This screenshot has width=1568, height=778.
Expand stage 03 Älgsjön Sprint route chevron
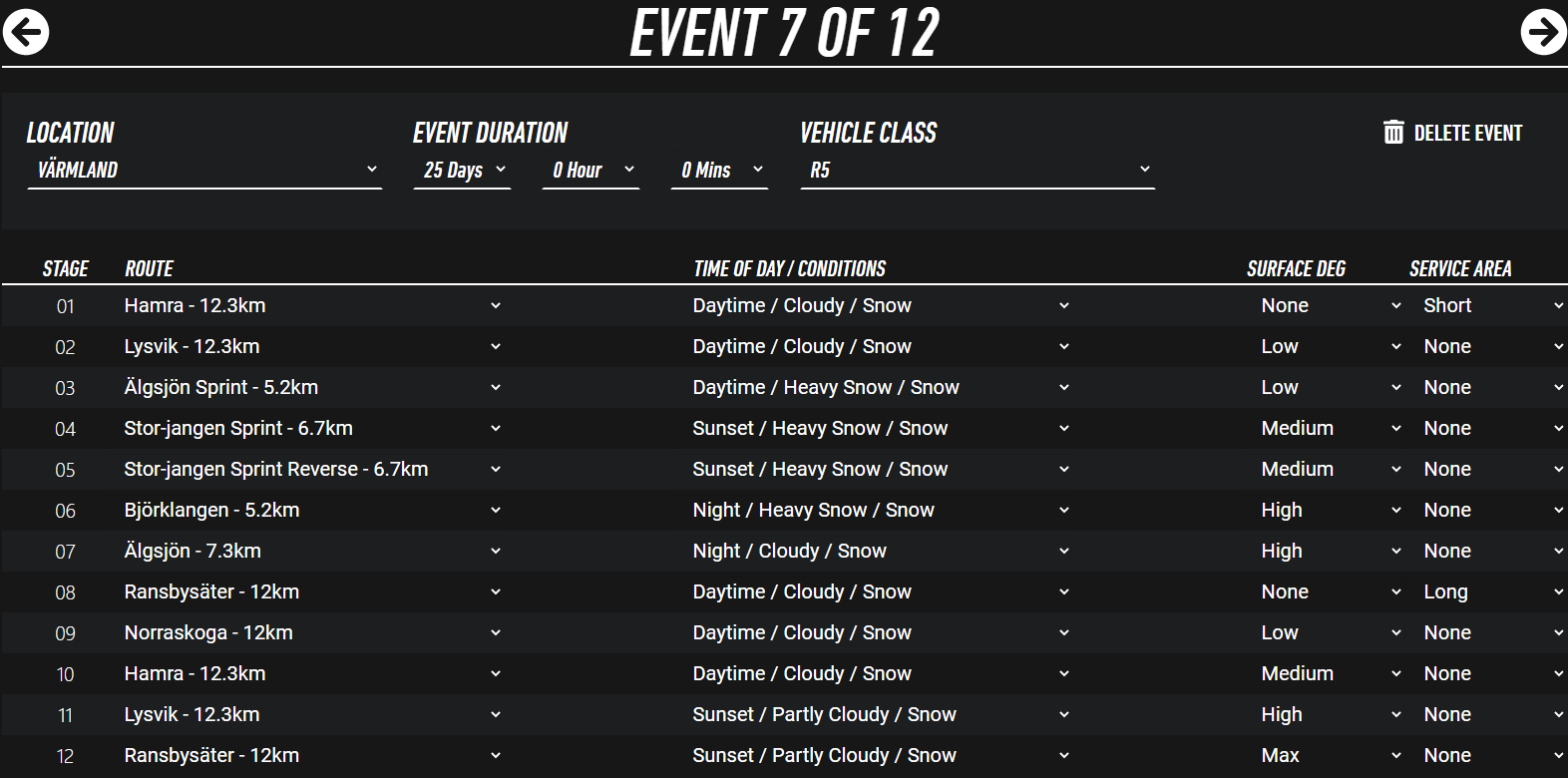(496, 388)
